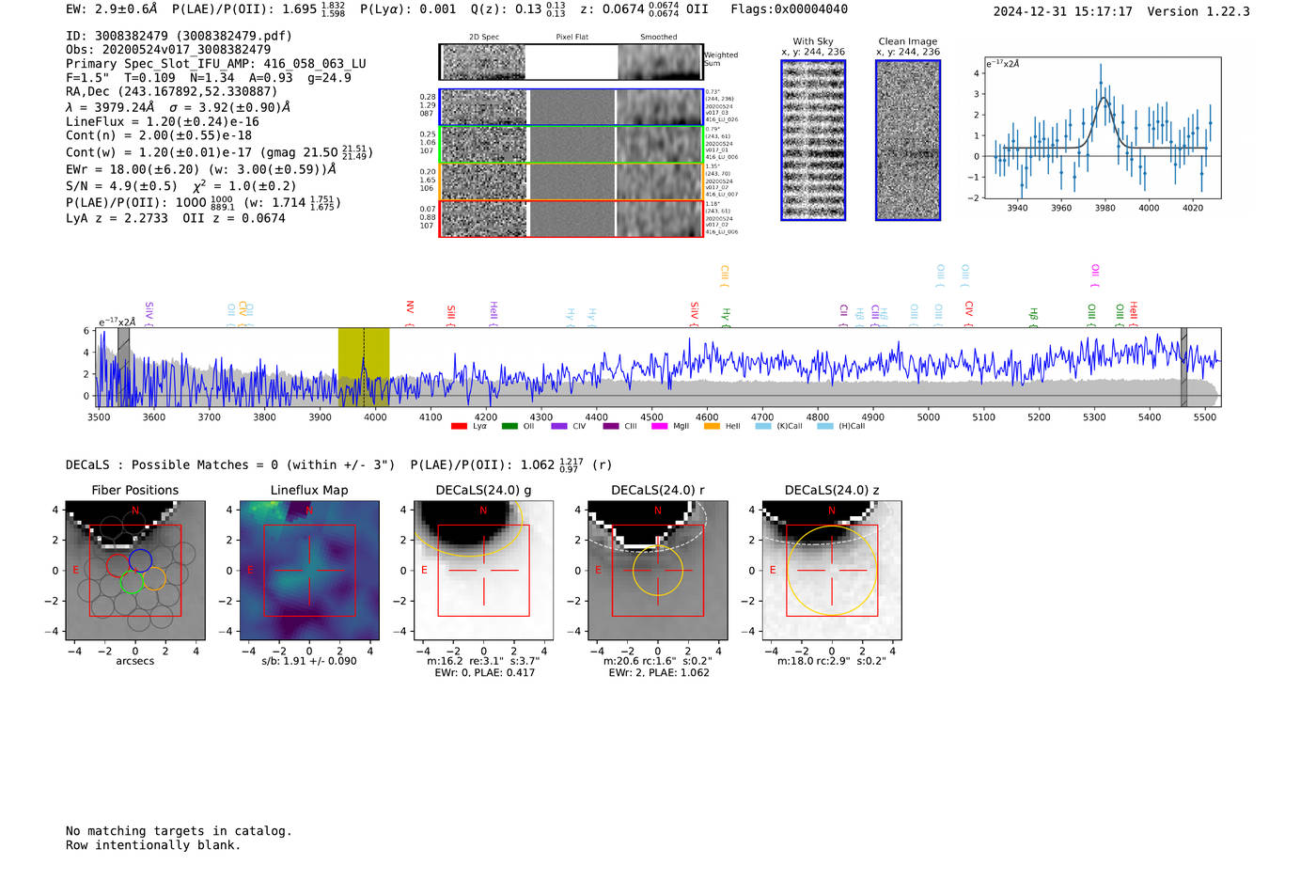Click the 2D Spec column header

click(x=484, y=38)
